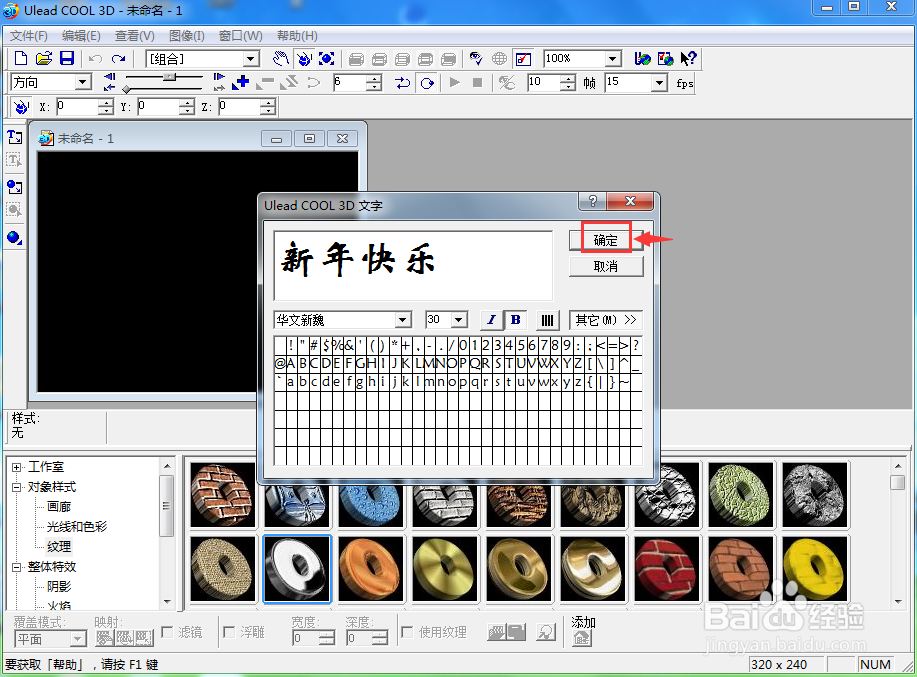This screenshot has width=917, height=677.
Task: Click the Insert graphic tool in left sidebar
Action: click(x=14, y=187)
